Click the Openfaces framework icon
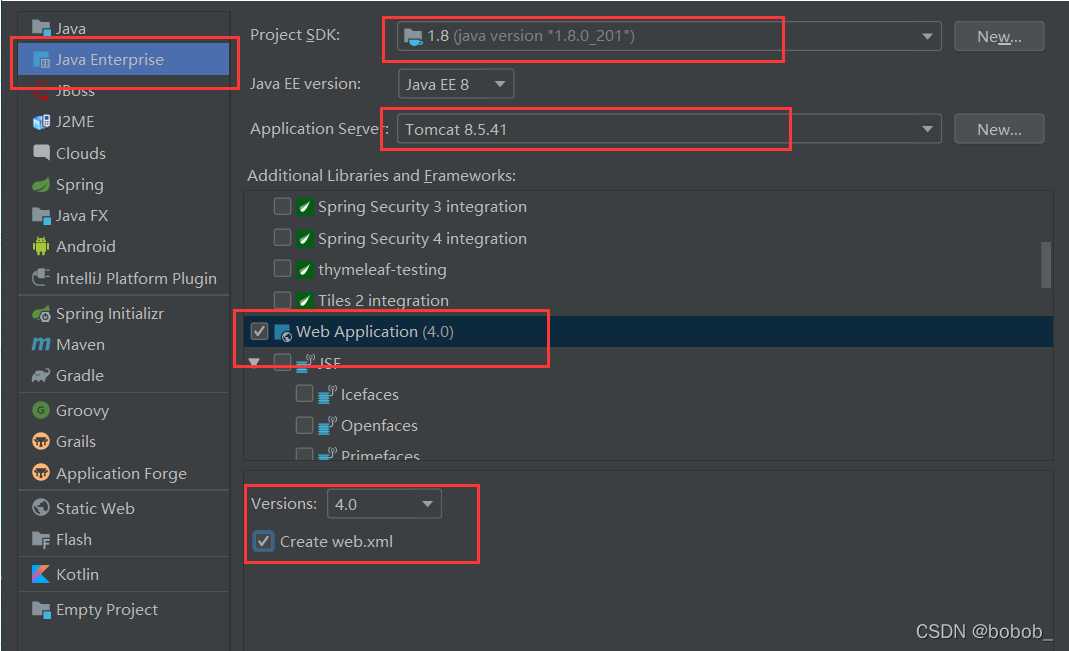1069x651 pixels. [x=327, y=425]
